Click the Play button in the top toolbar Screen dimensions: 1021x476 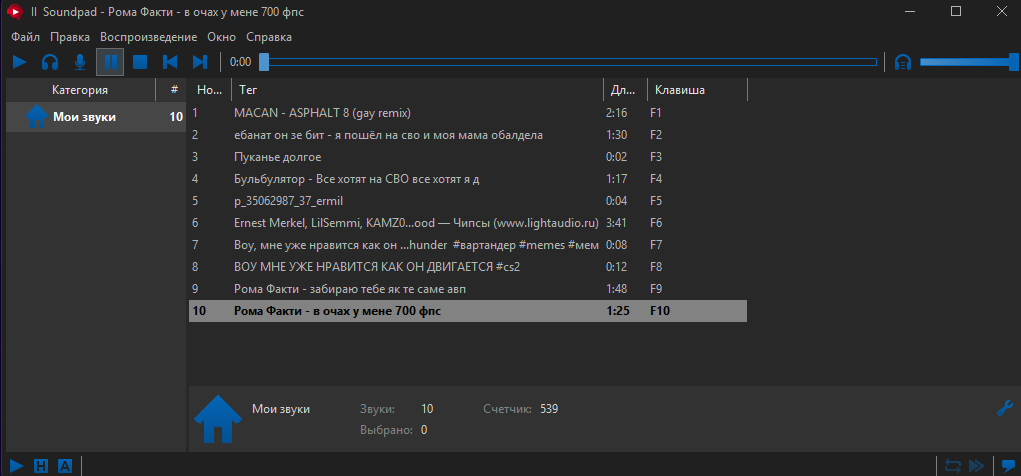20,62
